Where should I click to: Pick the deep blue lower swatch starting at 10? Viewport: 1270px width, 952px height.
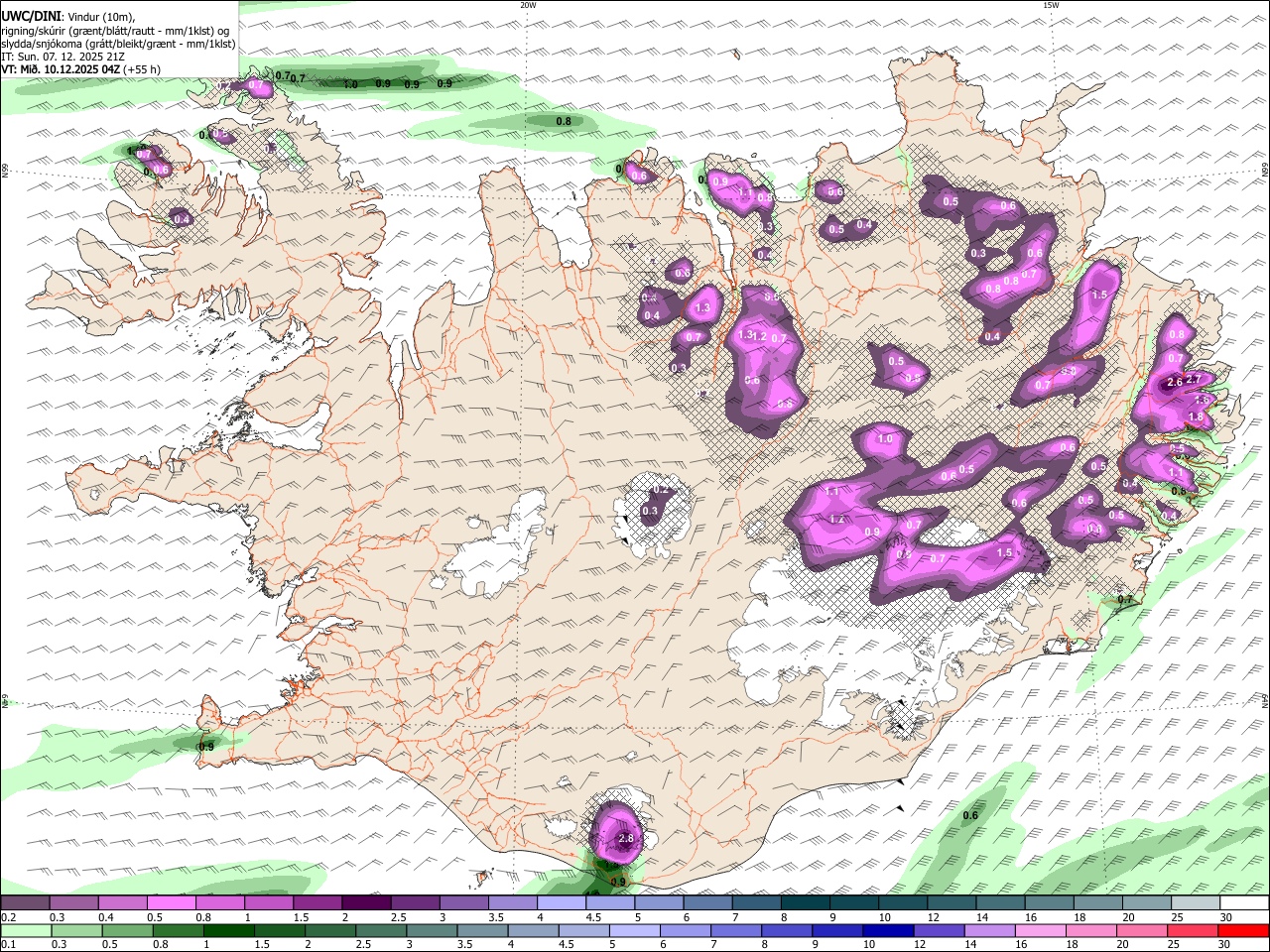click(887, 931)
